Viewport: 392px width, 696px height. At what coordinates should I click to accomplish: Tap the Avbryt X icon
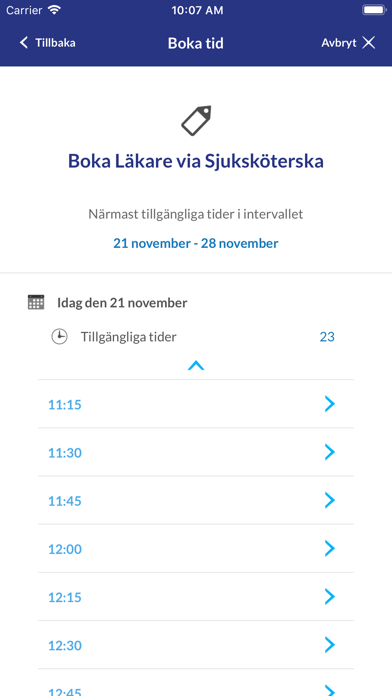pos(368,43)
